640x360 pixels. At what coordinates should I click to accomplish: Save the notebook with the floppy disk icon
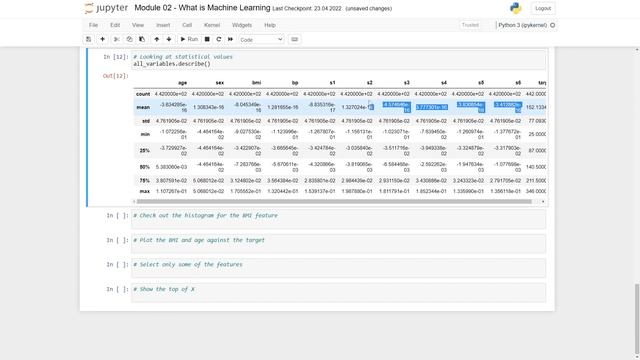coord(88,39)
